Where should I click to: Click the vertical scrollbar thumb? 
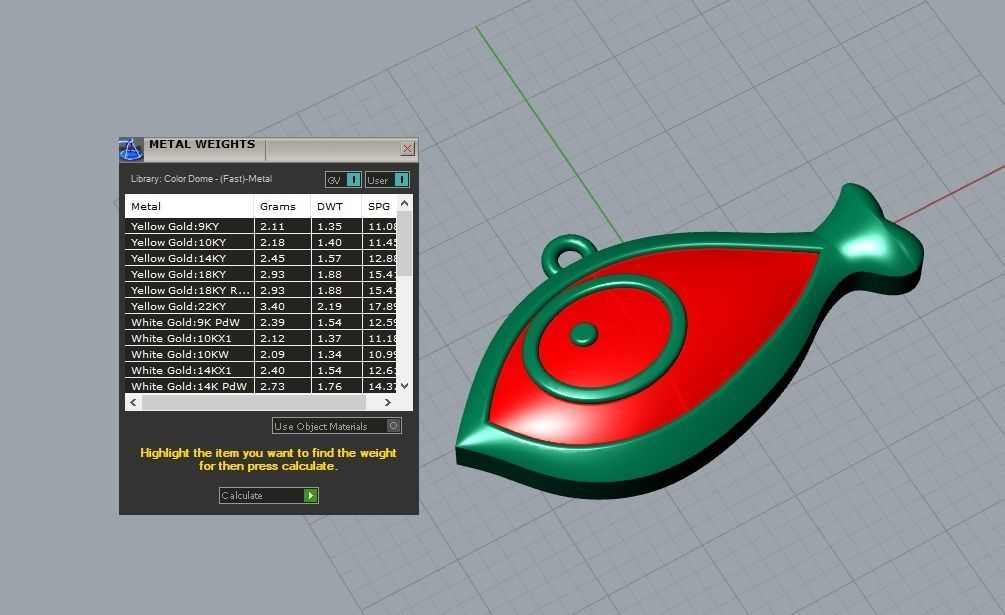[404, 244]
